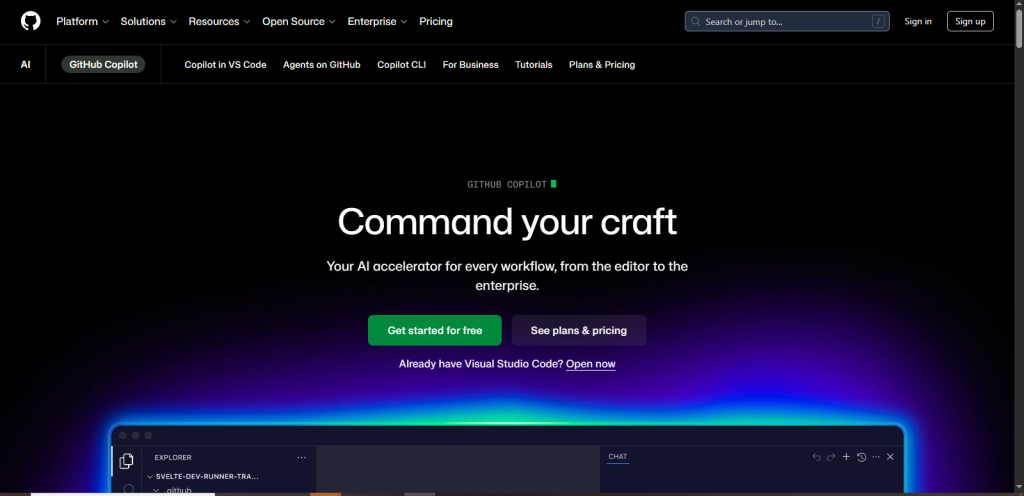The width and height of the screenshot is (1024, 496).
Task: Close the chat panel with X
Action: (890, 457)
